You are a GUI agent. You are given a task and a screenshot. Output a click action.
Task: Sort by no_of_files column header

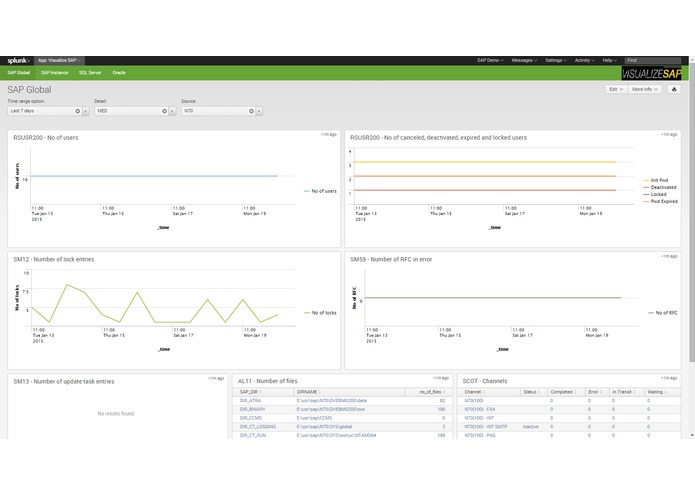click(432, 392)
